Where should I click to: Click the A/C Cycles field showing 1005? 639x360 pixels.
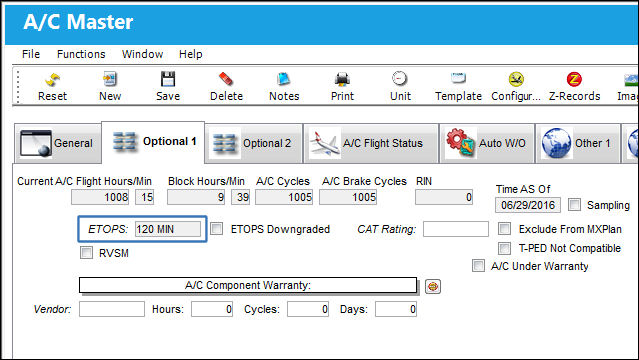[x=284, y=197]
